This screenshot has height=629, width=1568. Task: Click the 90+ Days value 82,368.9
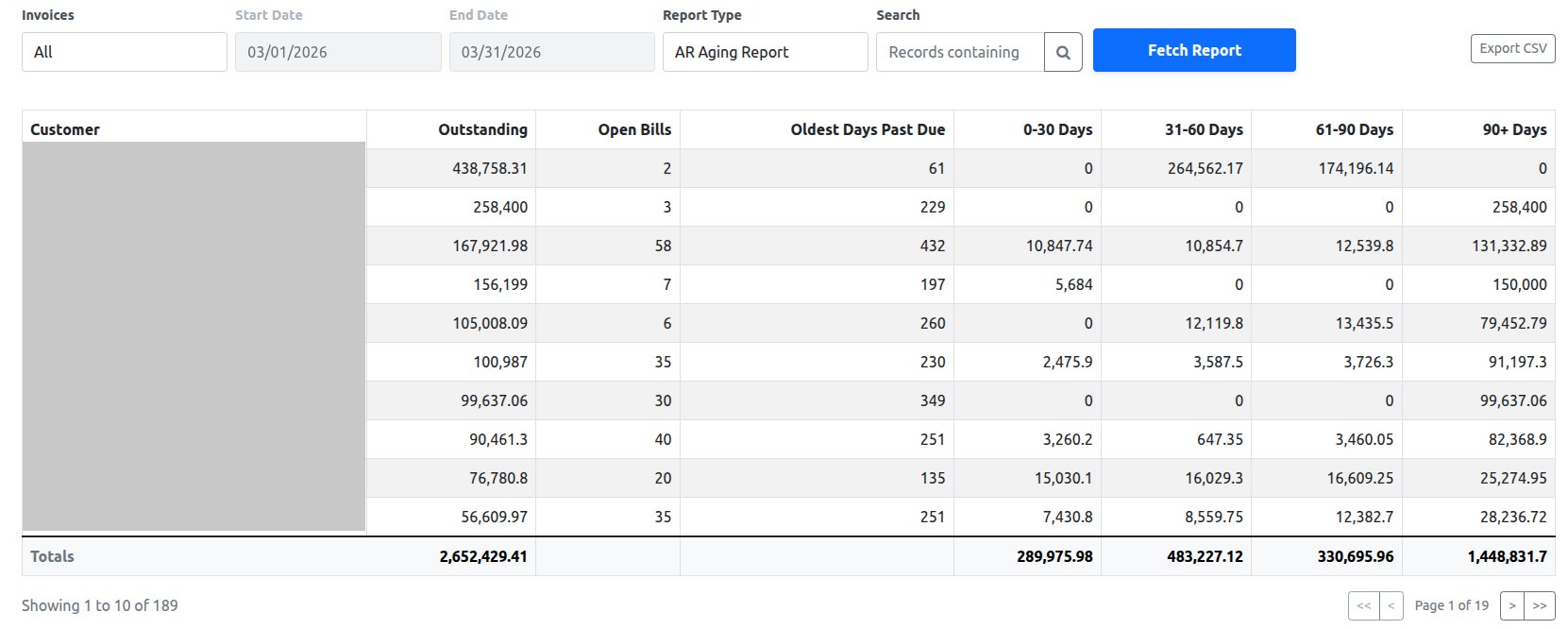[x=1518, y=439]
